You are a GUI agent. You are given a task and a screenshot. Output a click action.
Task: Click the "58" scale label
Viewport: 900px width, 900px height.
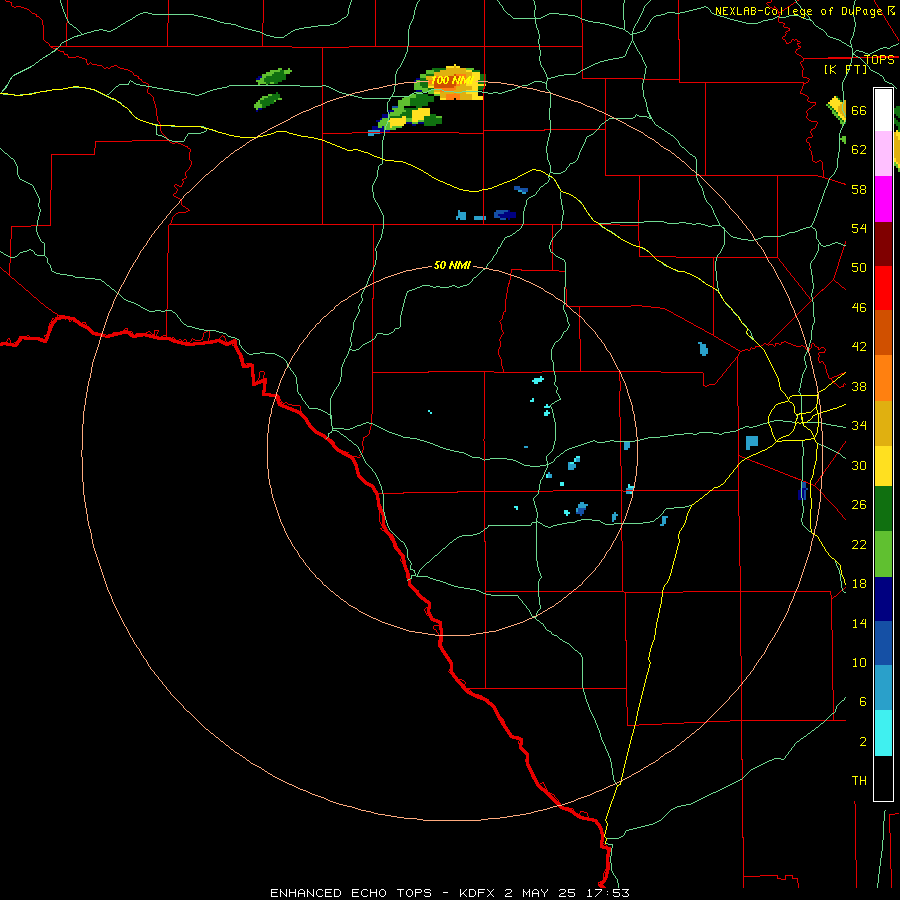point(859,189)
